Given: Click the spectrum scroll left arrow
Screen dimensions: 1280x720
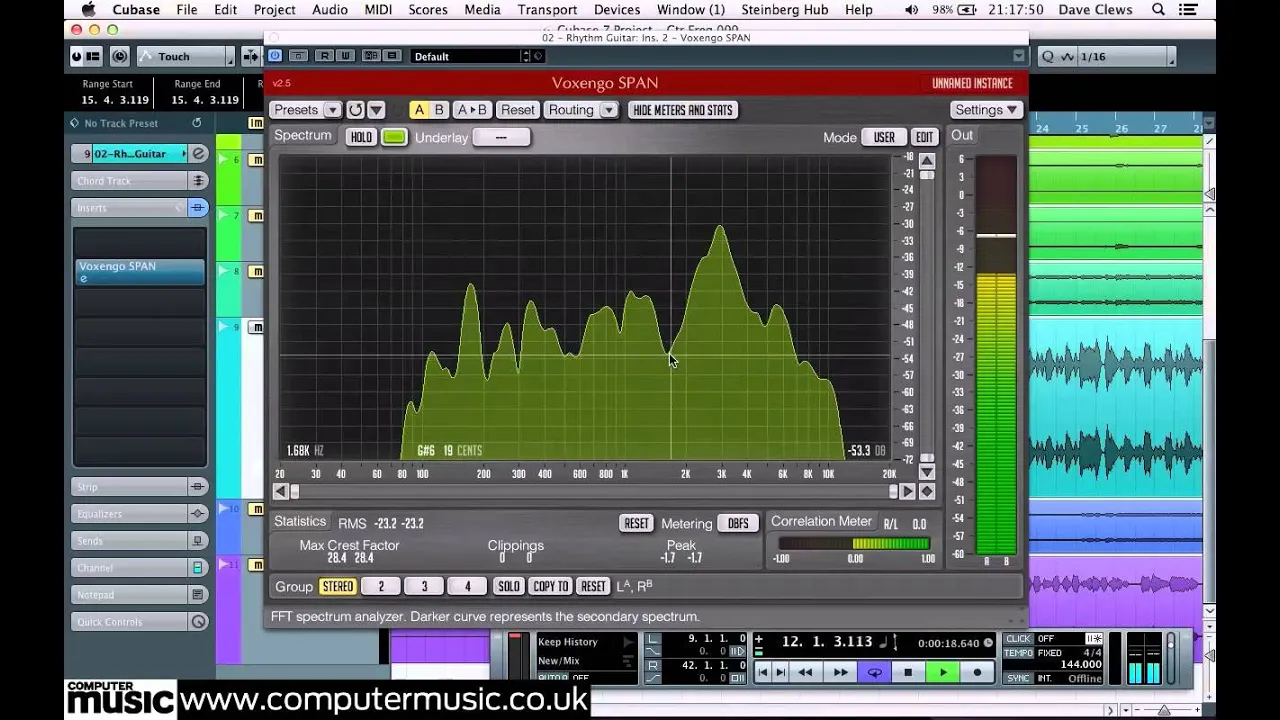Looking at the screenshot, I should 281,491.
